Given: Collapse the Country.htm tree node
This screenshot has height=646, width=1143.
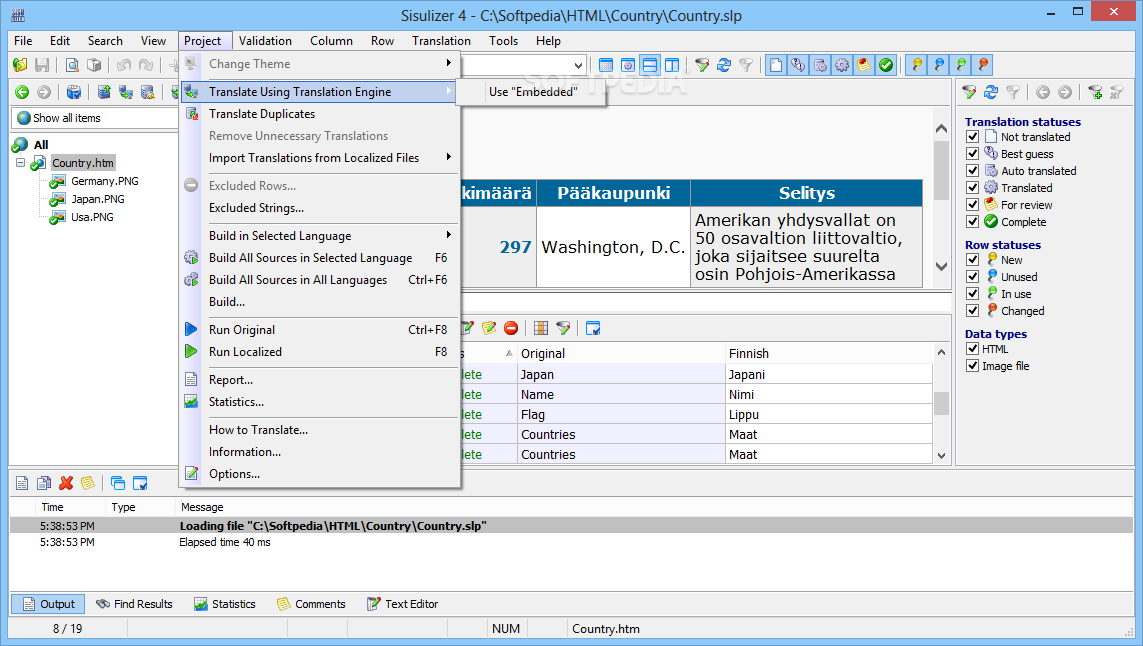Looking at the screenshot, I should tap(20, 163).
